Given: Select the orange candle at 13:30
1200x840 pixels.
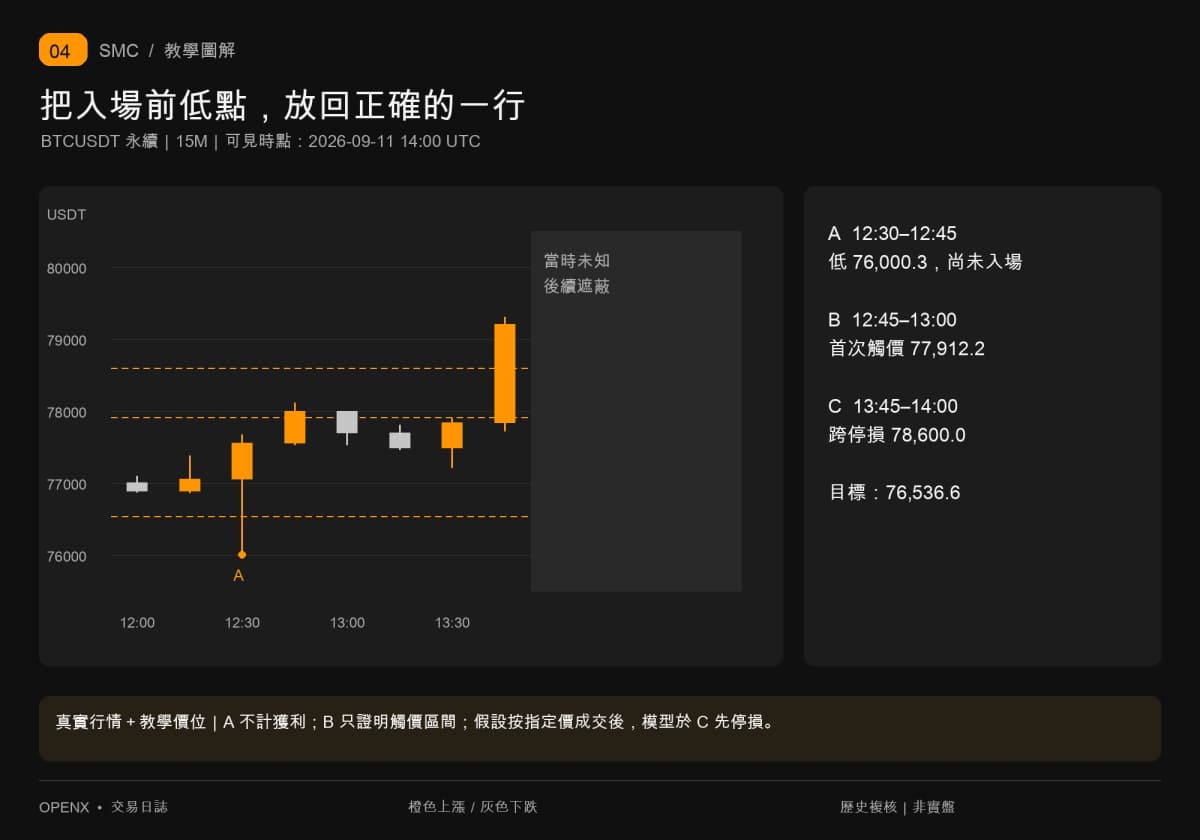Looking at the screenshot, I should pos(452,435).
